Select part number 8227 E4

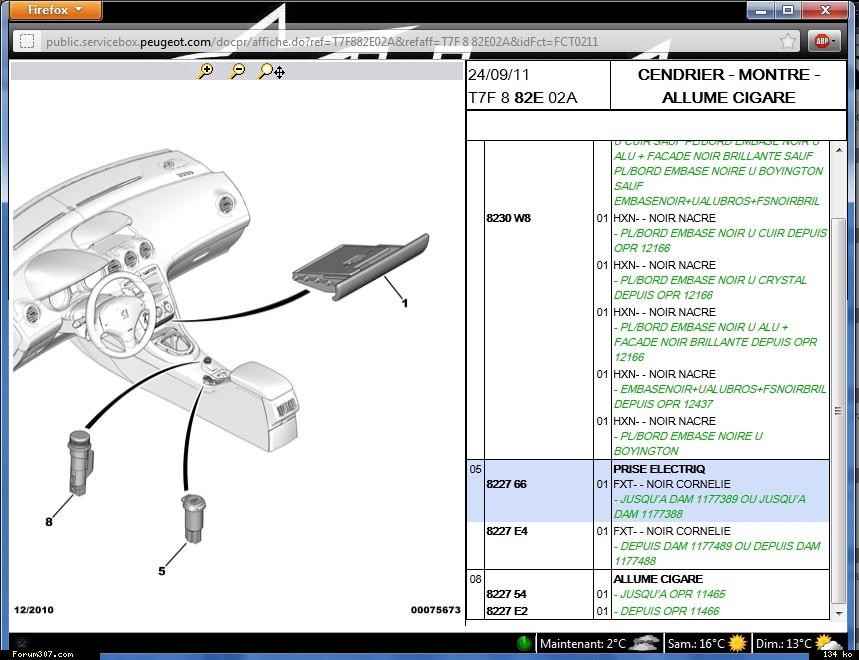(x=506, y=531)
